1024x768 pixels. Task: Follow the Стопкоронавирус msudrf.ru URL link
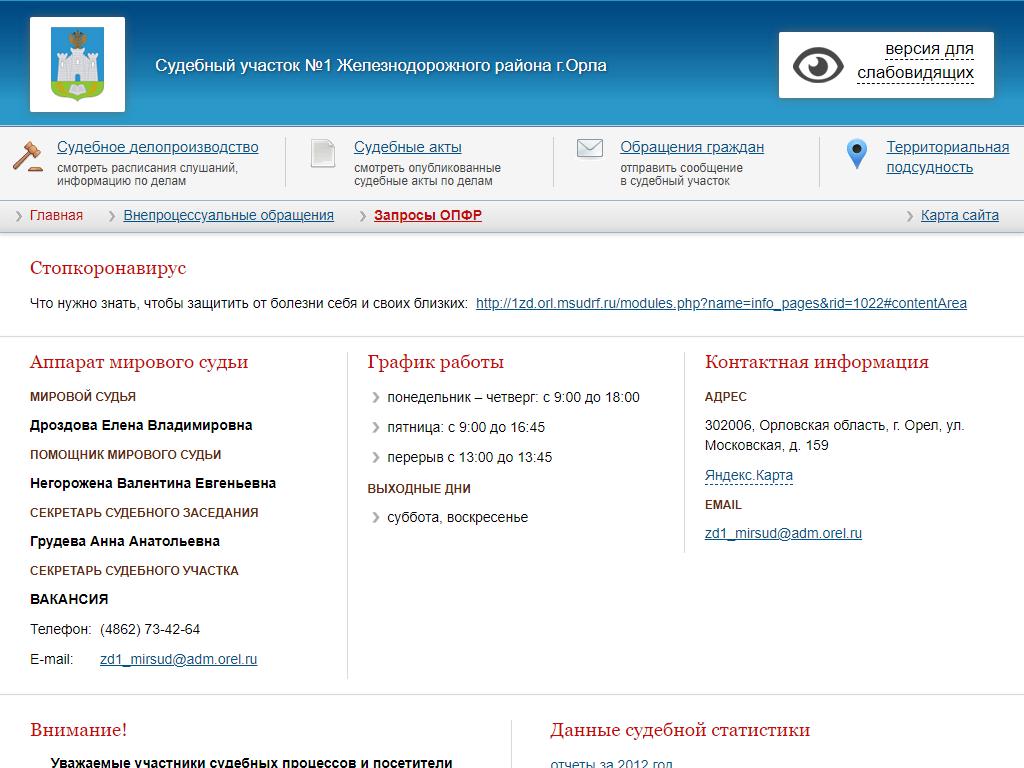(x=721, y=303)
